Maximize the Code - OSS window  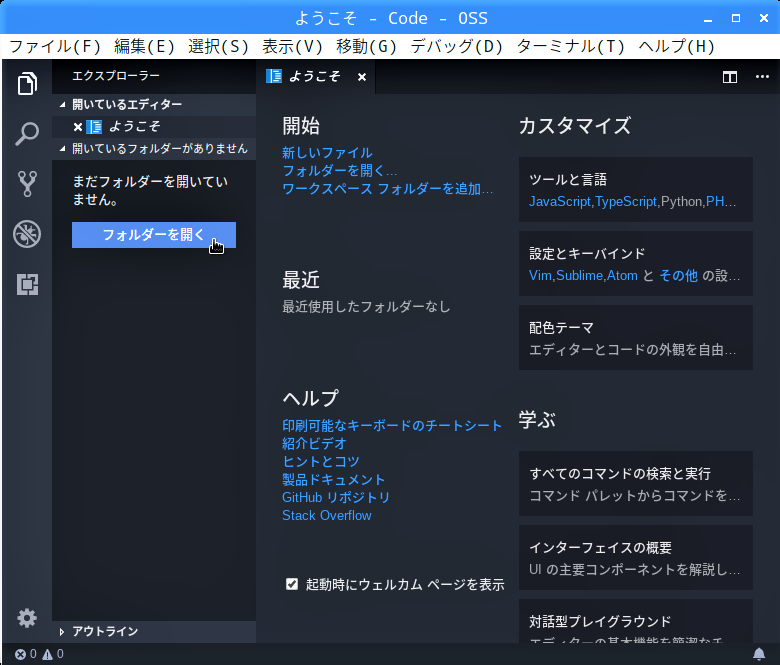tap(736, 18)
